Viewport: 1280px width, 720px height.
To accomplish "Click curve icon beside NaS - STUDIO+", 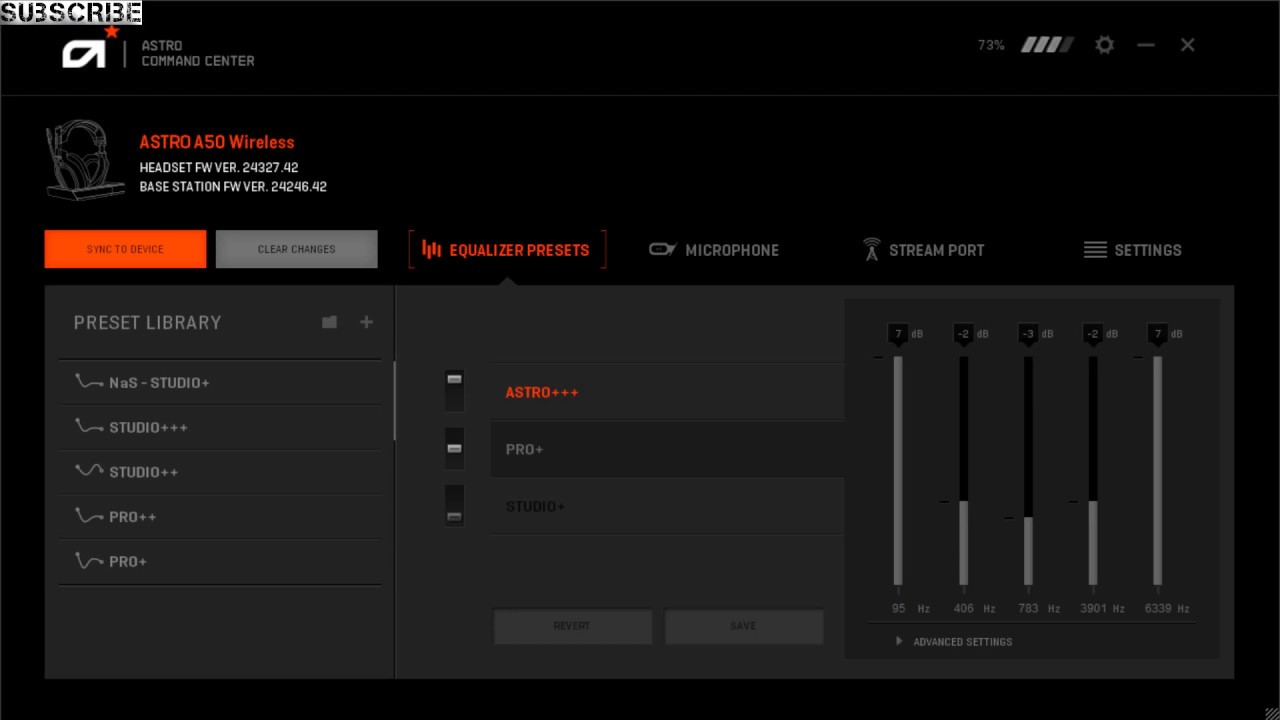I will click(x=89, y=382).
